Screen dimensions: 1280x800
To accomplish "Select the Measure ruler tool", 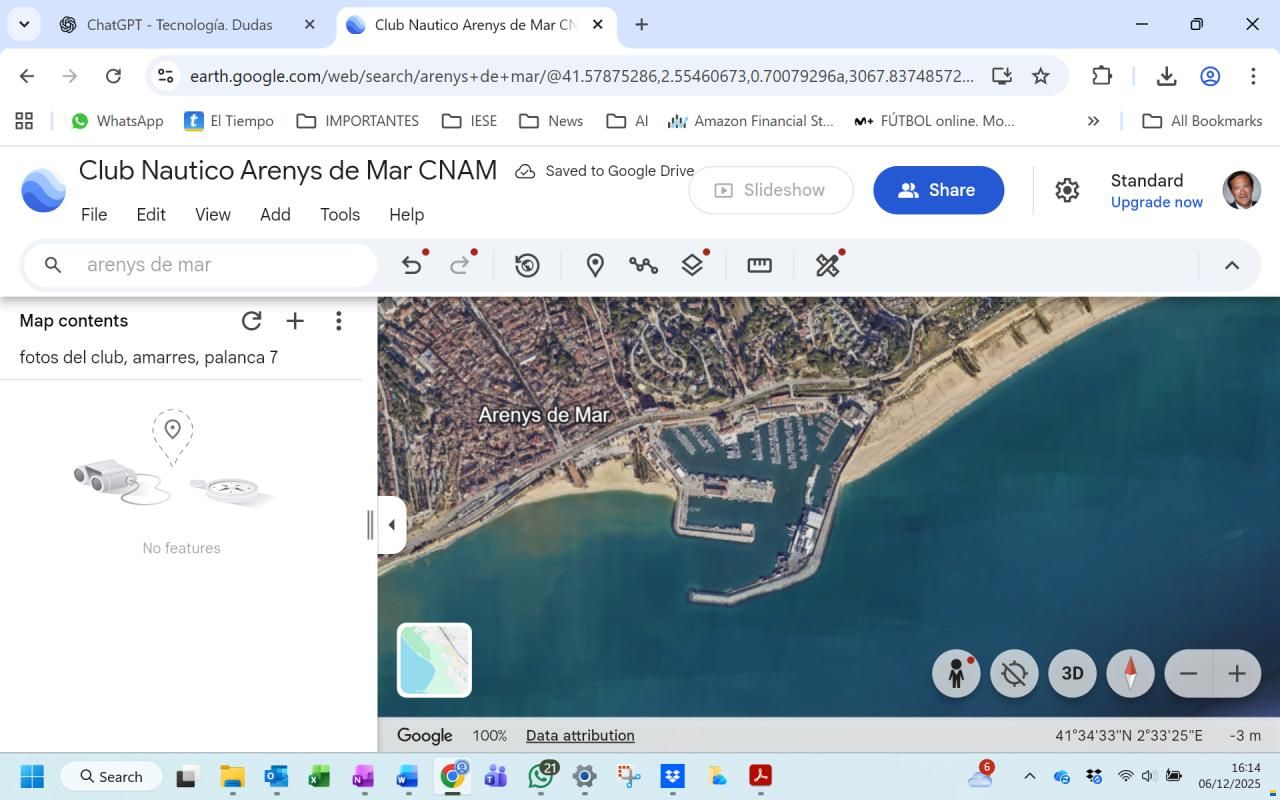I will click(760, 265).
